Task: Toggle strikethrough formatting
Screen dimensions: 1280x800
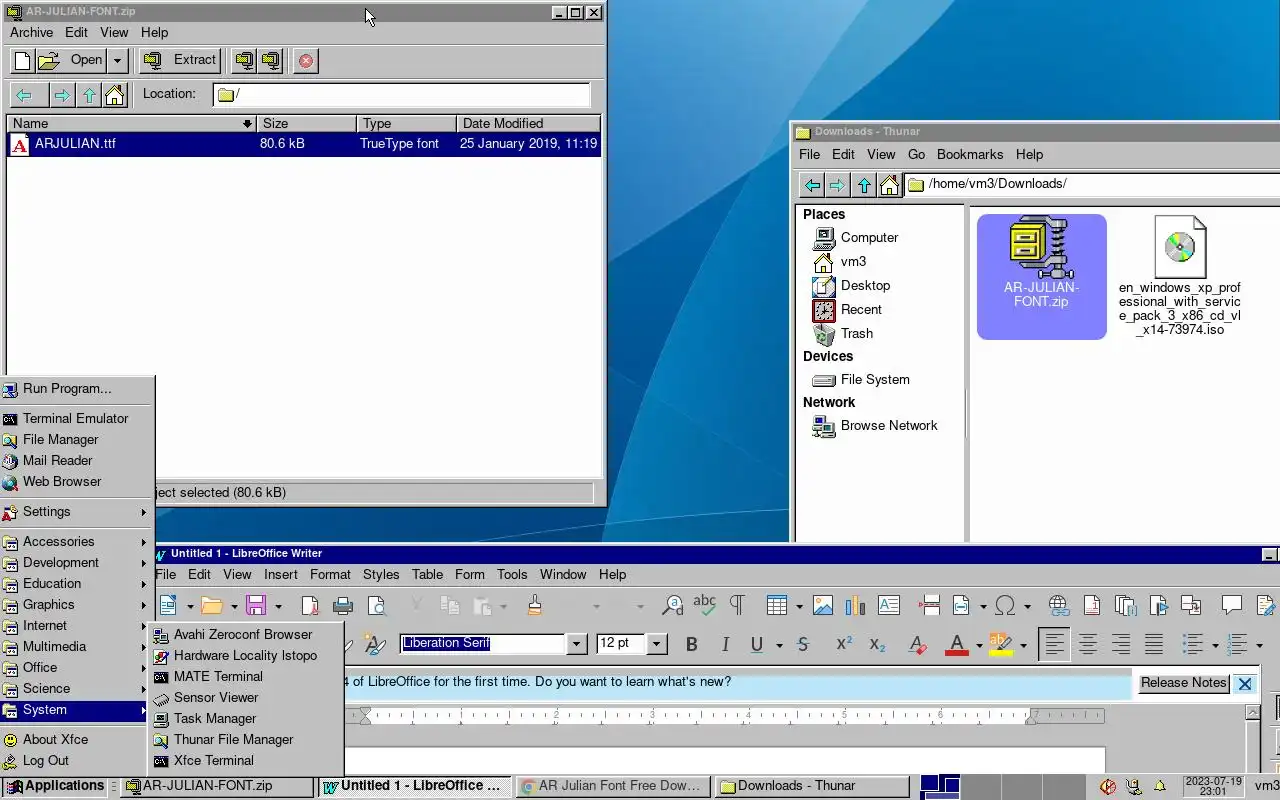Action: point(803,645)
